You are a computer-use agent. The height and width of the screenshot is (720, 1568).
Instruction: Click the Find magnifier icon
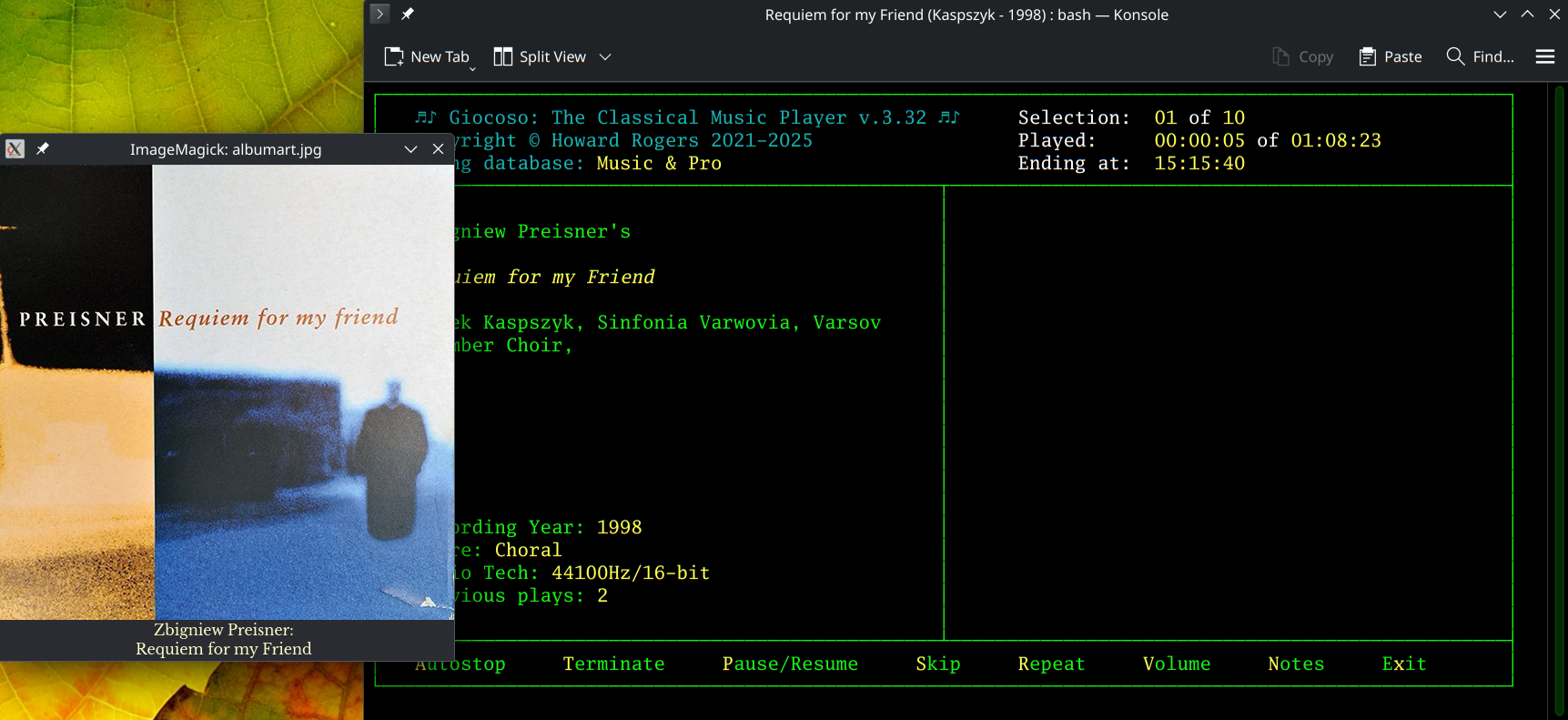click(1455, 56)
